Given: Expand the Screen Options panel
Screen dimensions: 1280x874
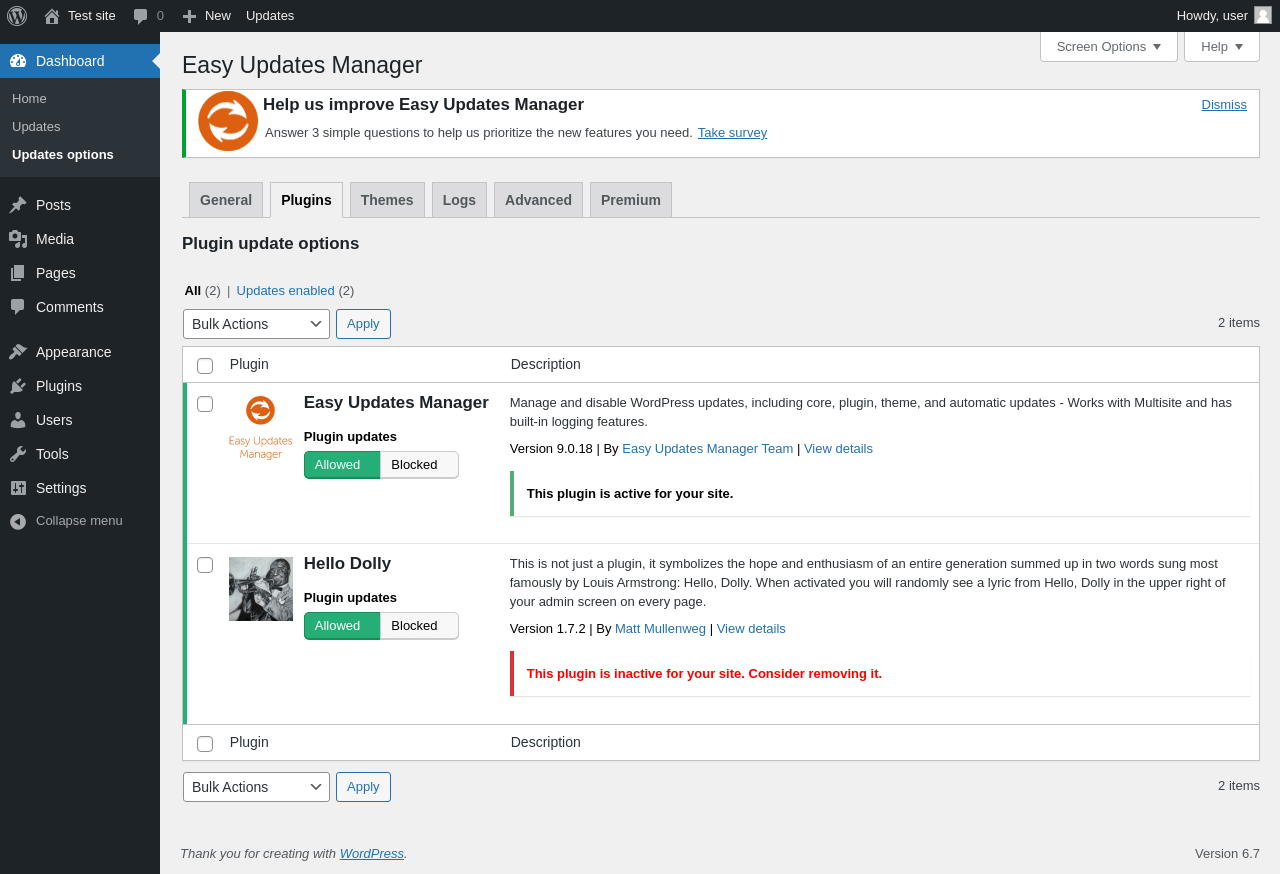Looking at the screenshot, I should pos(1108,46).
